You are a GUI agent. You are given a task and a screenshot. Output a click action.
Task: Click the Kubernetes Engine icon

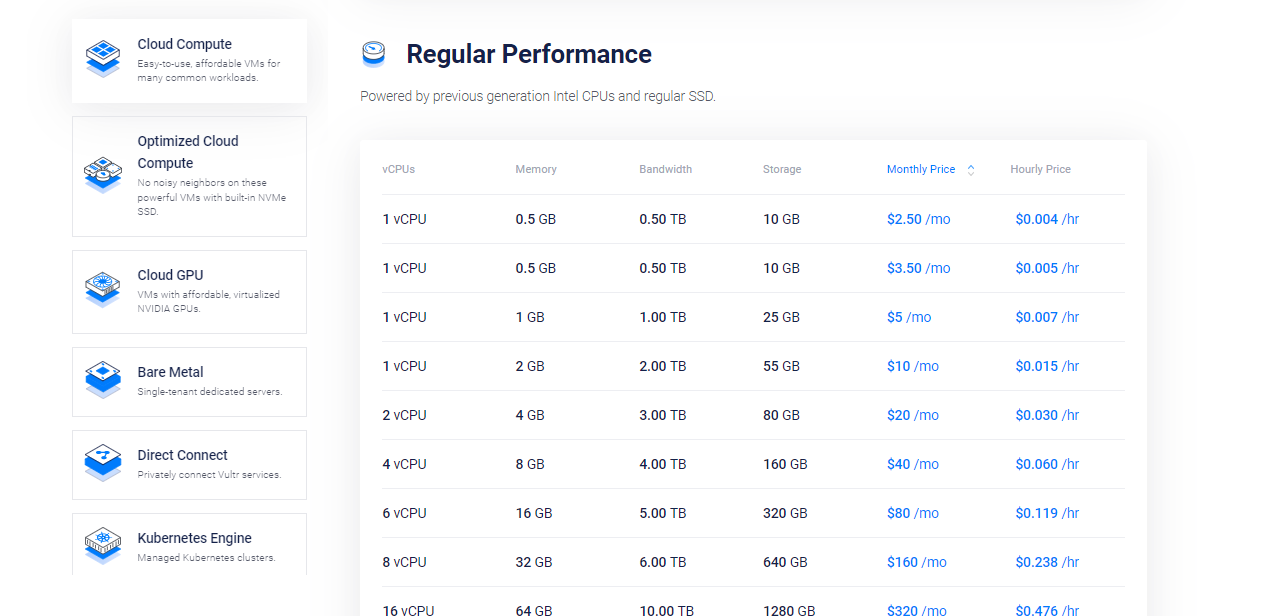tap(102, 546)
